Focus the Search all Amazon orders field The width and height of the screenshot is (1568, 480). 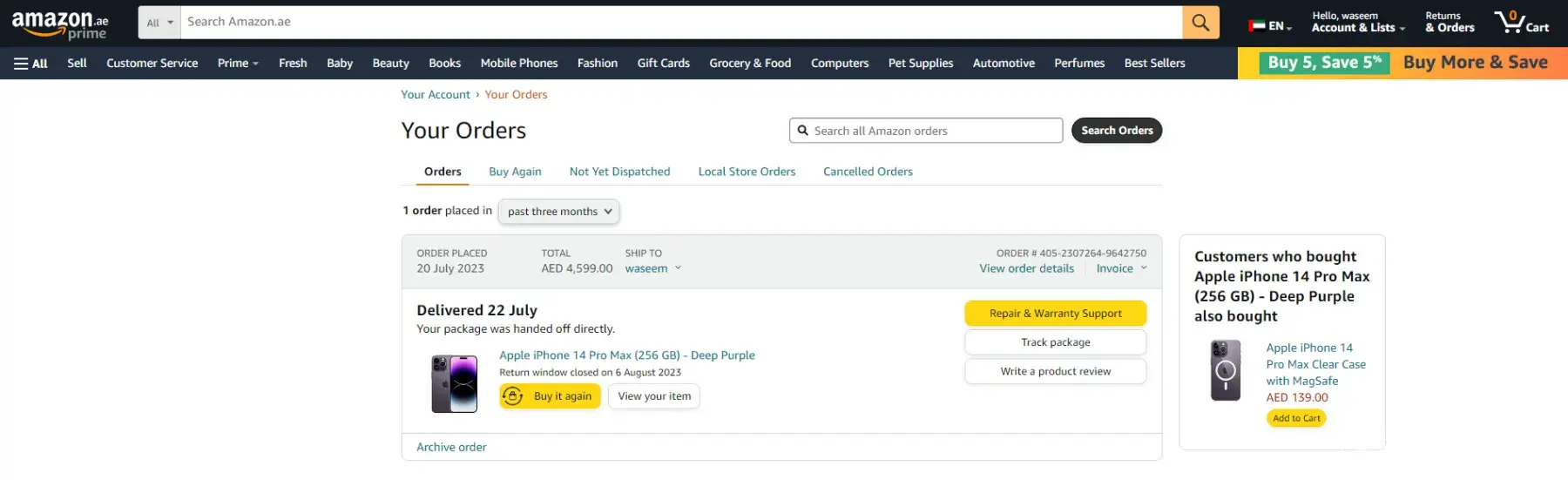926,131
